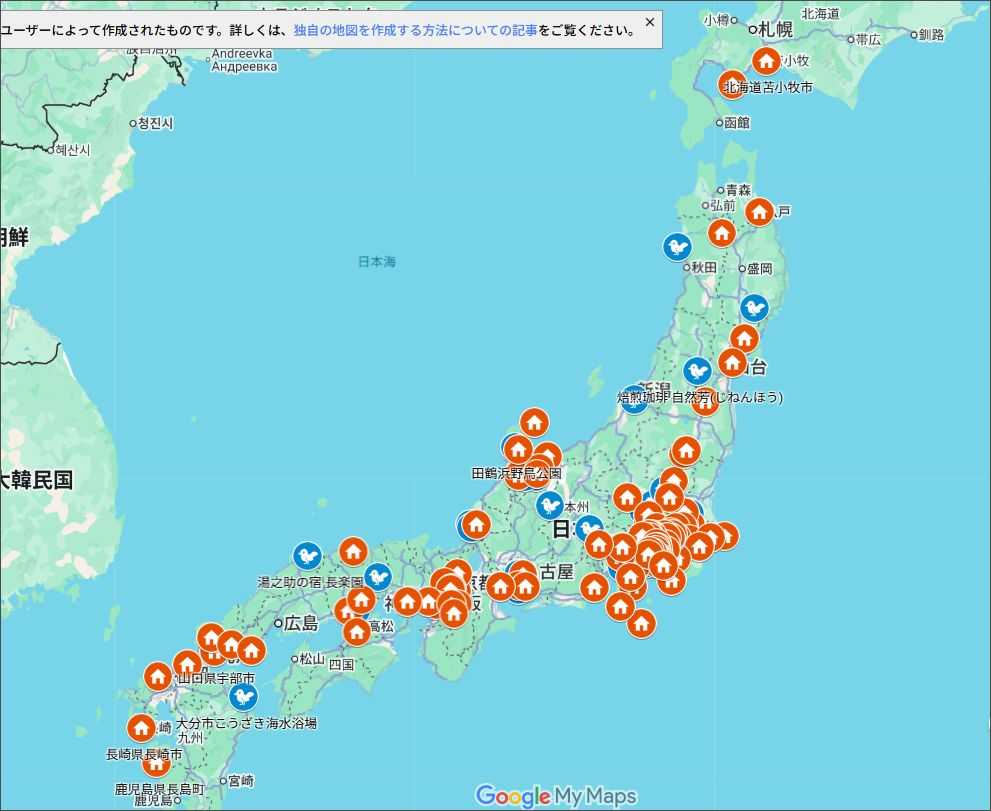Click the 広島 city label
991x811 pixels.
[x=301, y=624]
